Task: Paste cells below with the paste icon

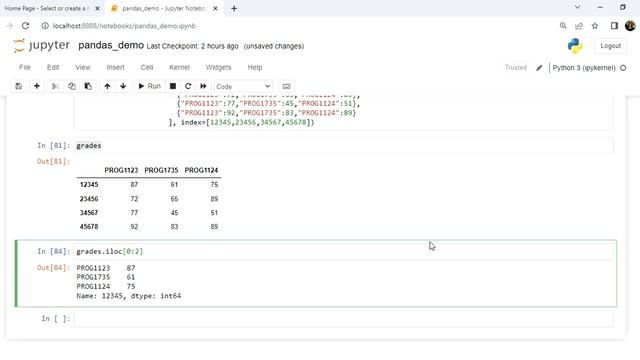Action: pyautogui.click(x=88, y=86)
